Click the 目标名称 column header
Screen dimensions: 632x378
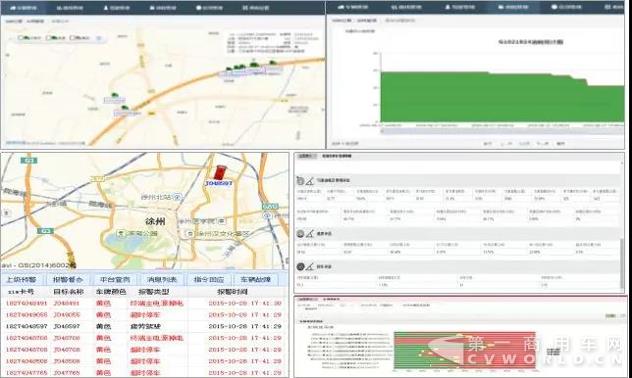tap(68, 291)
